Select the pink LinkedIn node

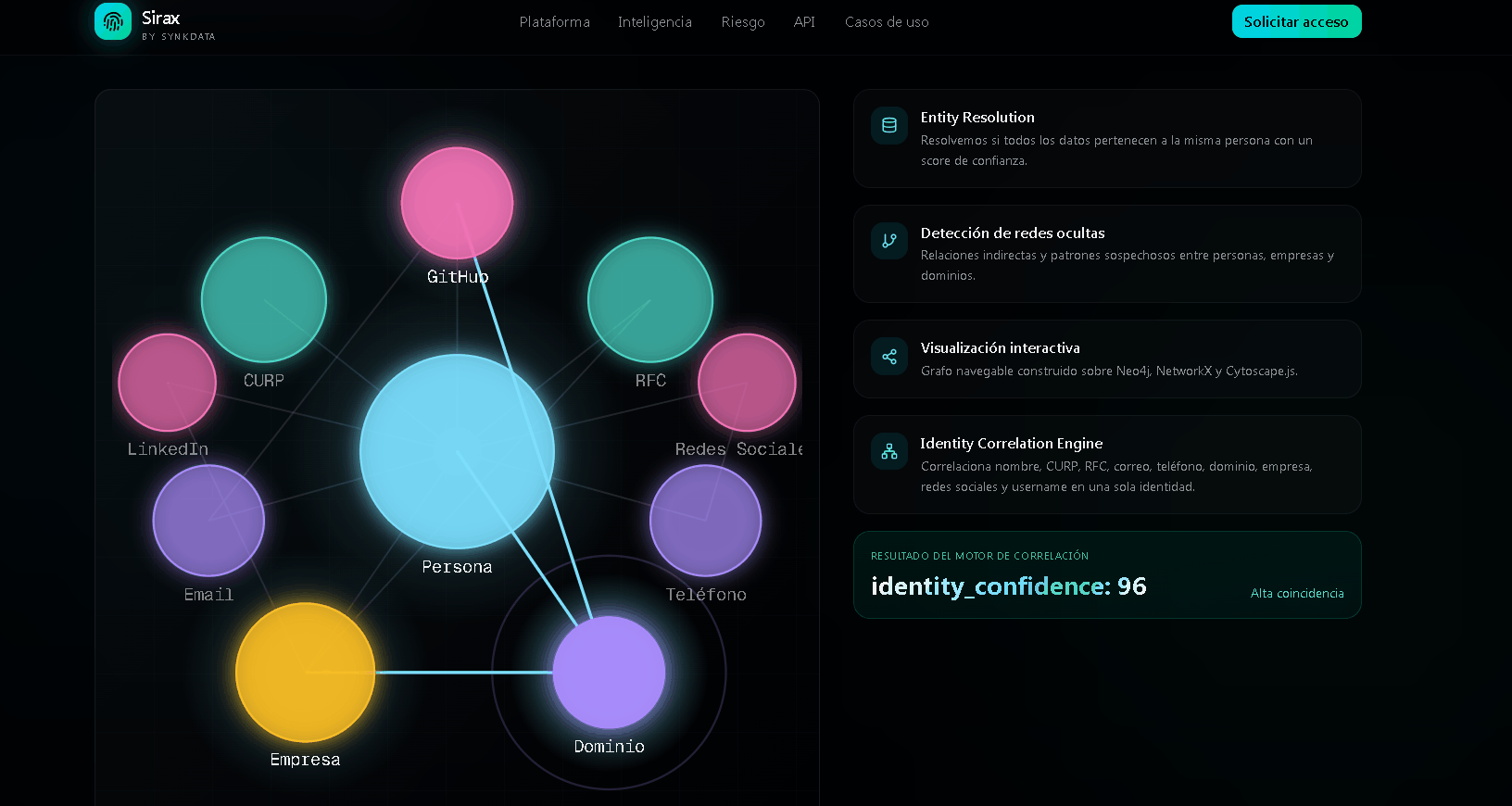point(168,383)
